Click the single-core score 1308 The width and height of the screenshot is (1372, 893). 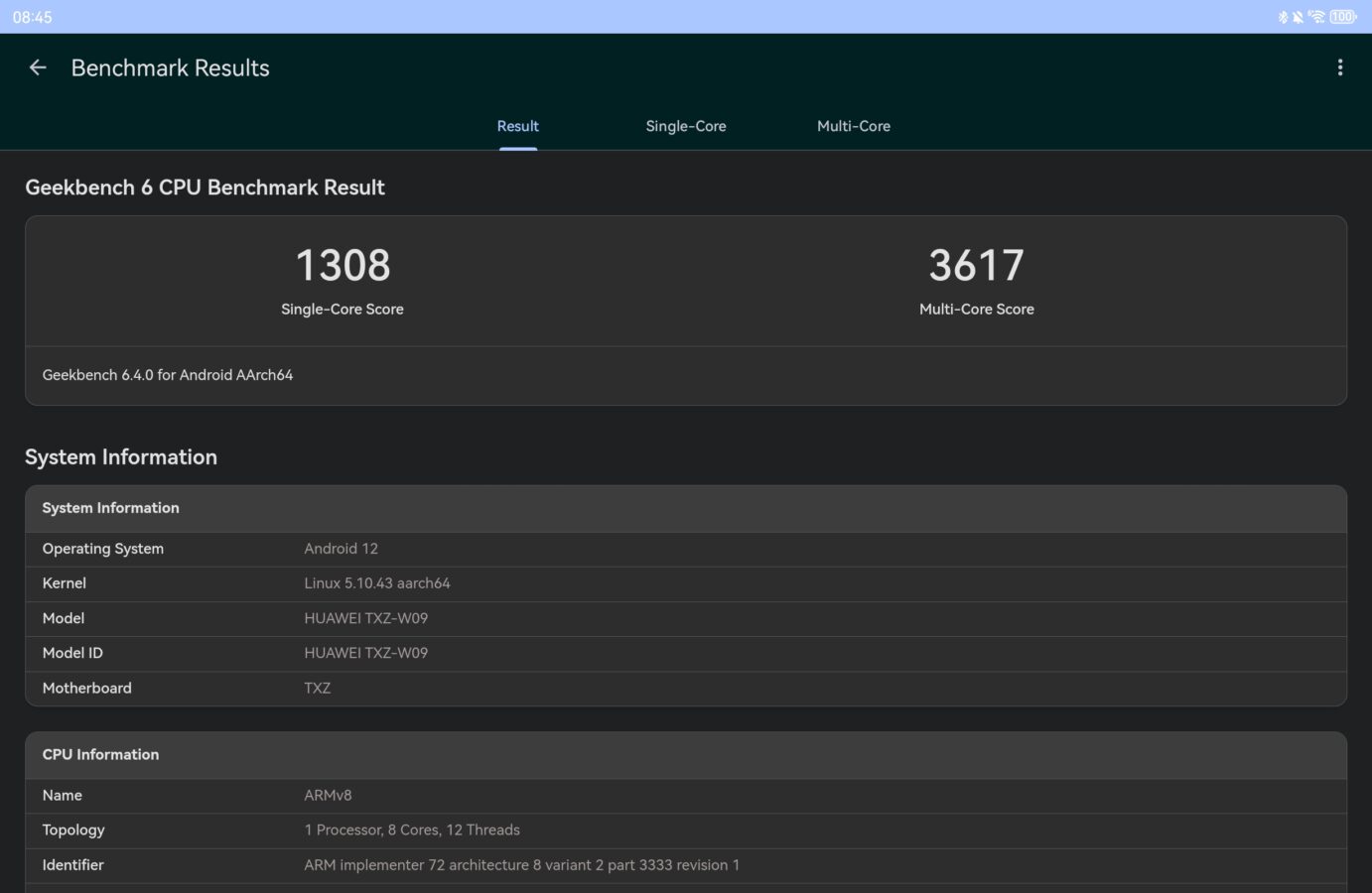click(x=343, y=265)
